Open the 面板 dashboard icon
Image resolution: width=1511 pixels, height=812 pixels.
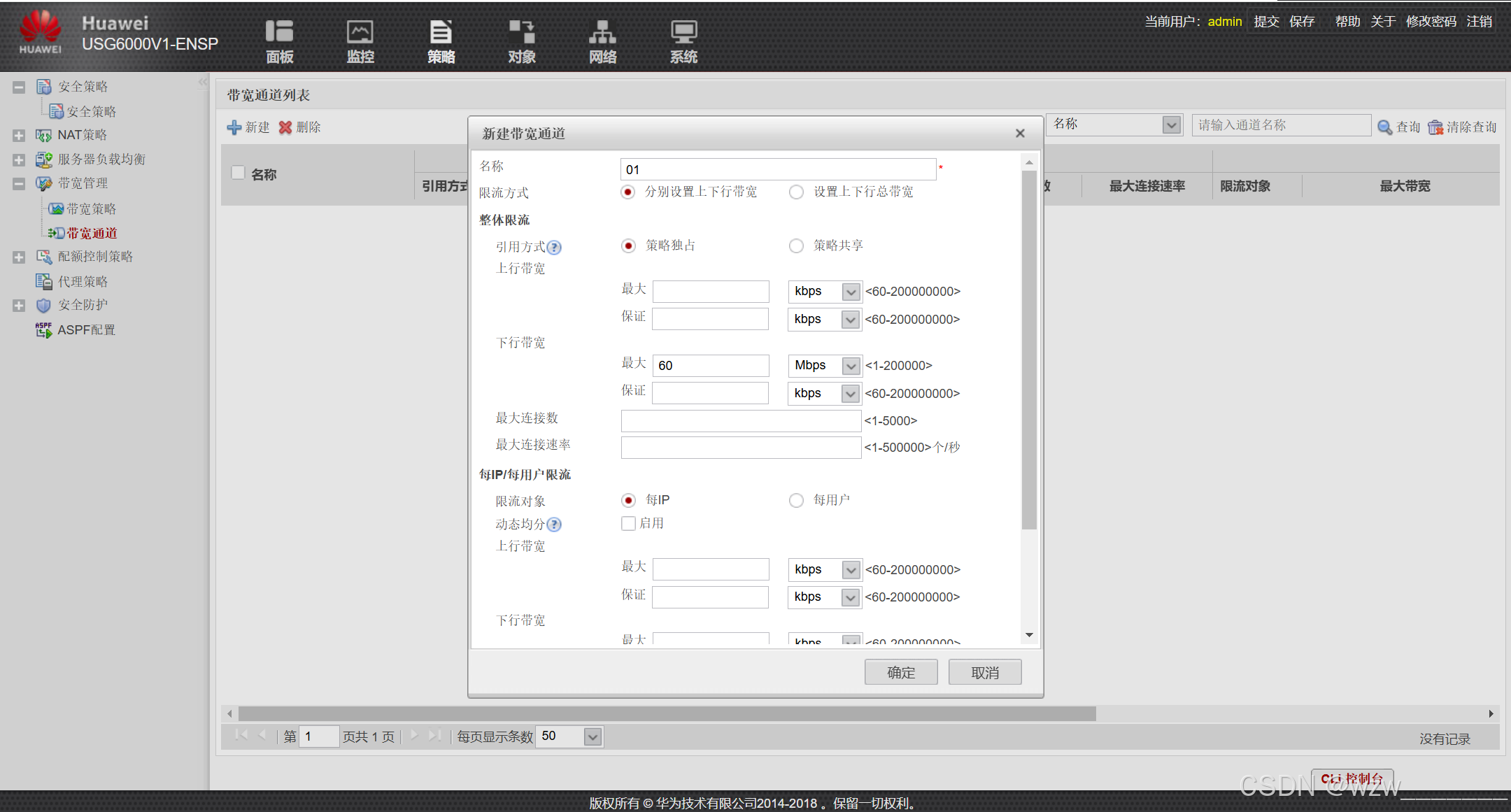279,32
